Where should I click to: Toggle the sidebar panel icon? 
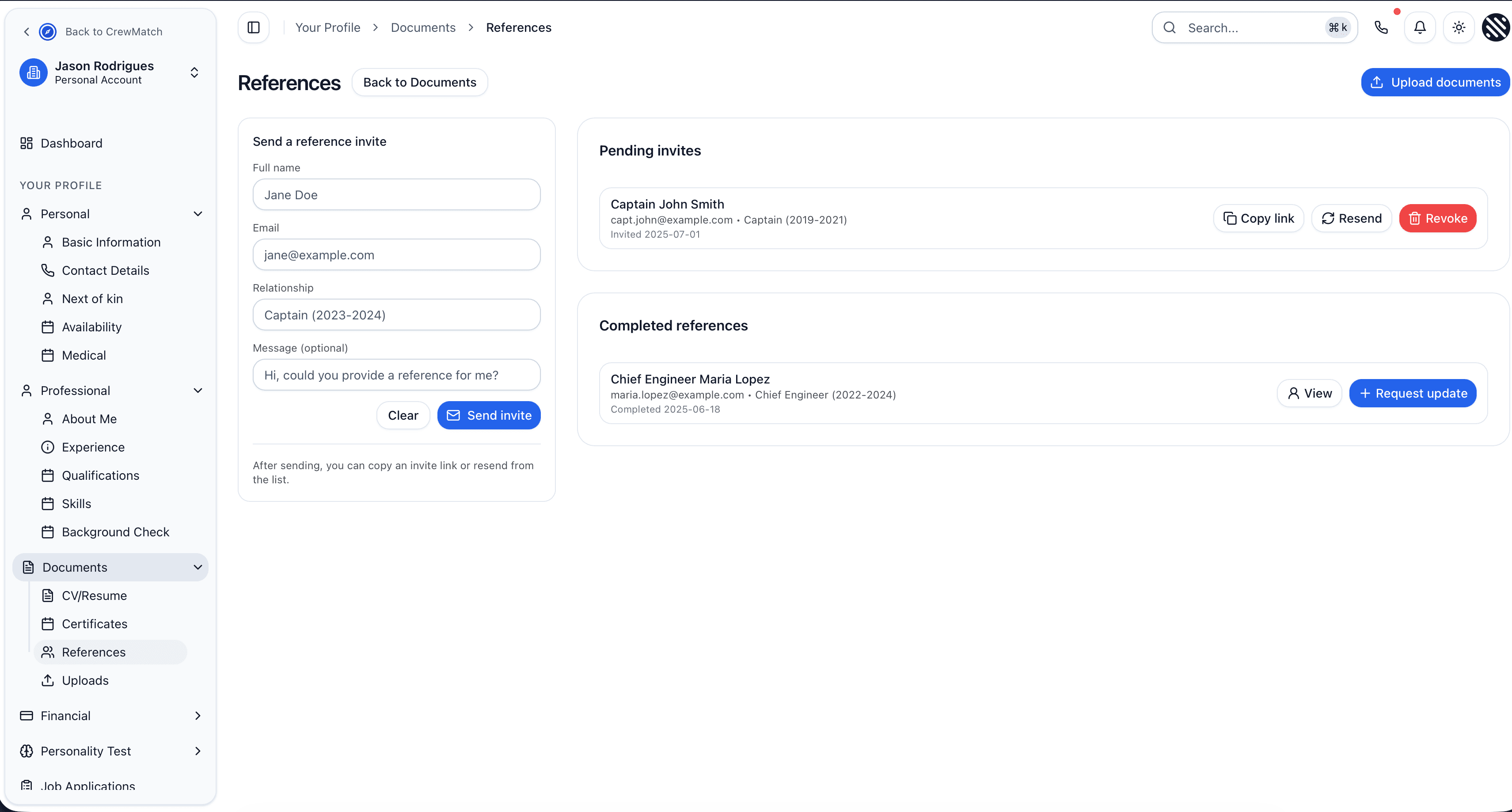[x=254, y=27]
